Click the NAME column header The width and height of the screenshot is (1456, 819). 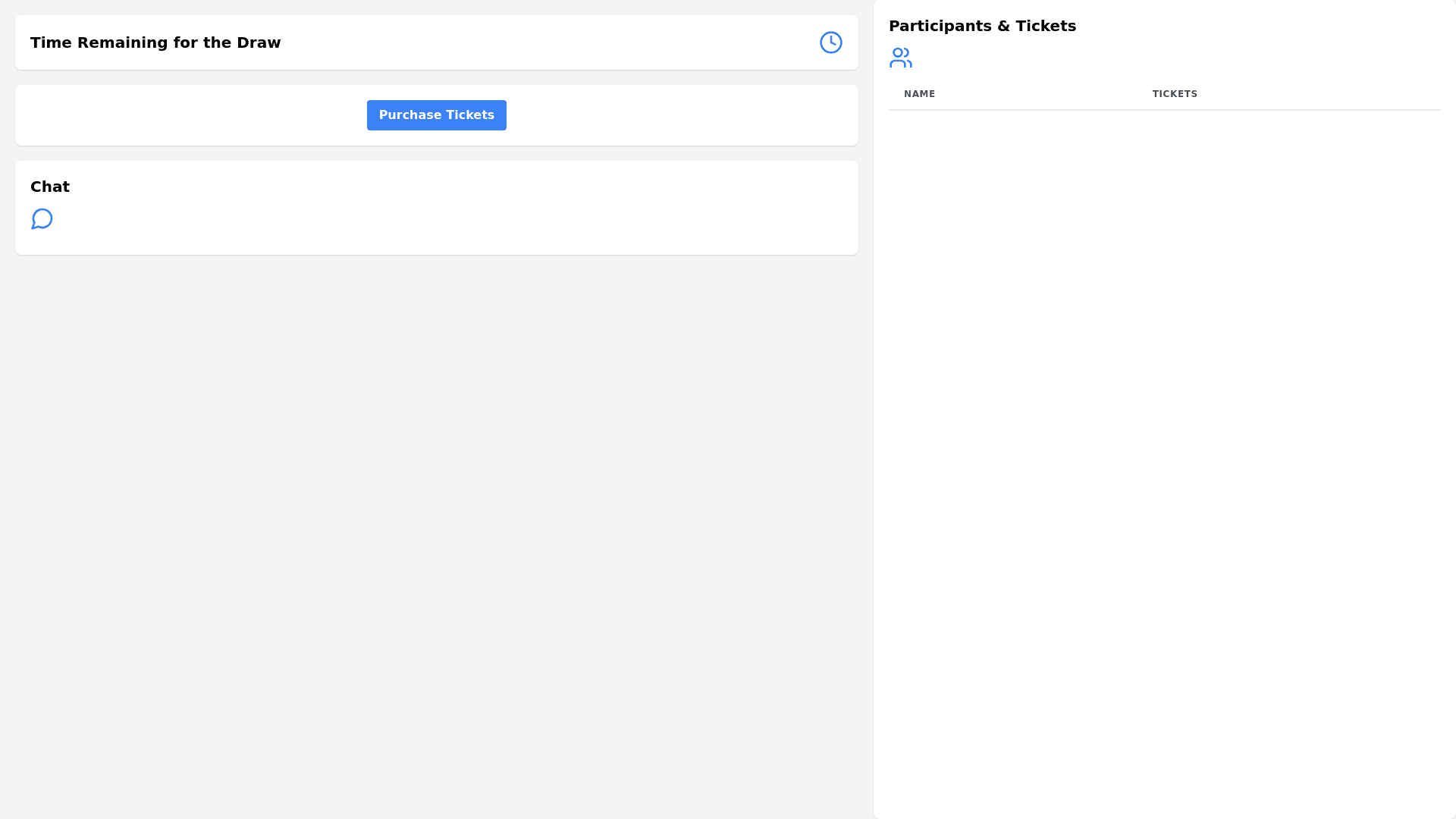tap(919, 94)
